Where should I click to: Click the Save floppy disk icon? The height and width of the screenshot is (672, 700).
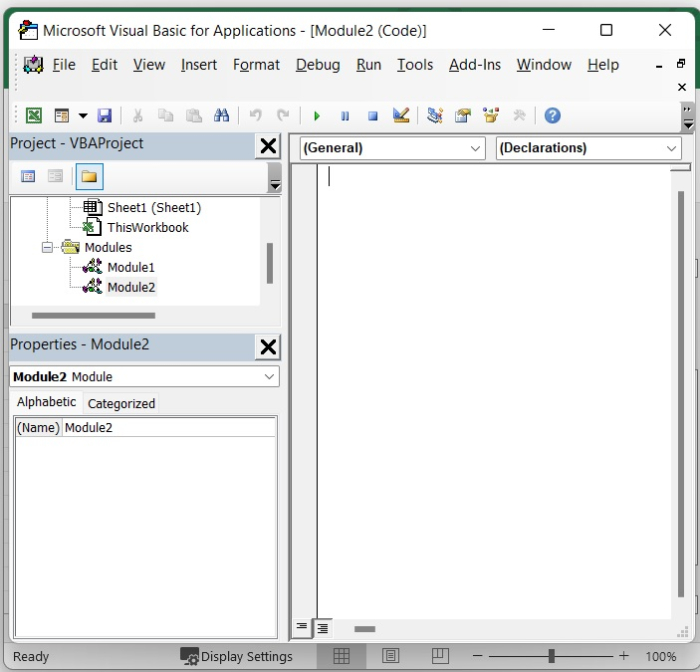point(104,116)
